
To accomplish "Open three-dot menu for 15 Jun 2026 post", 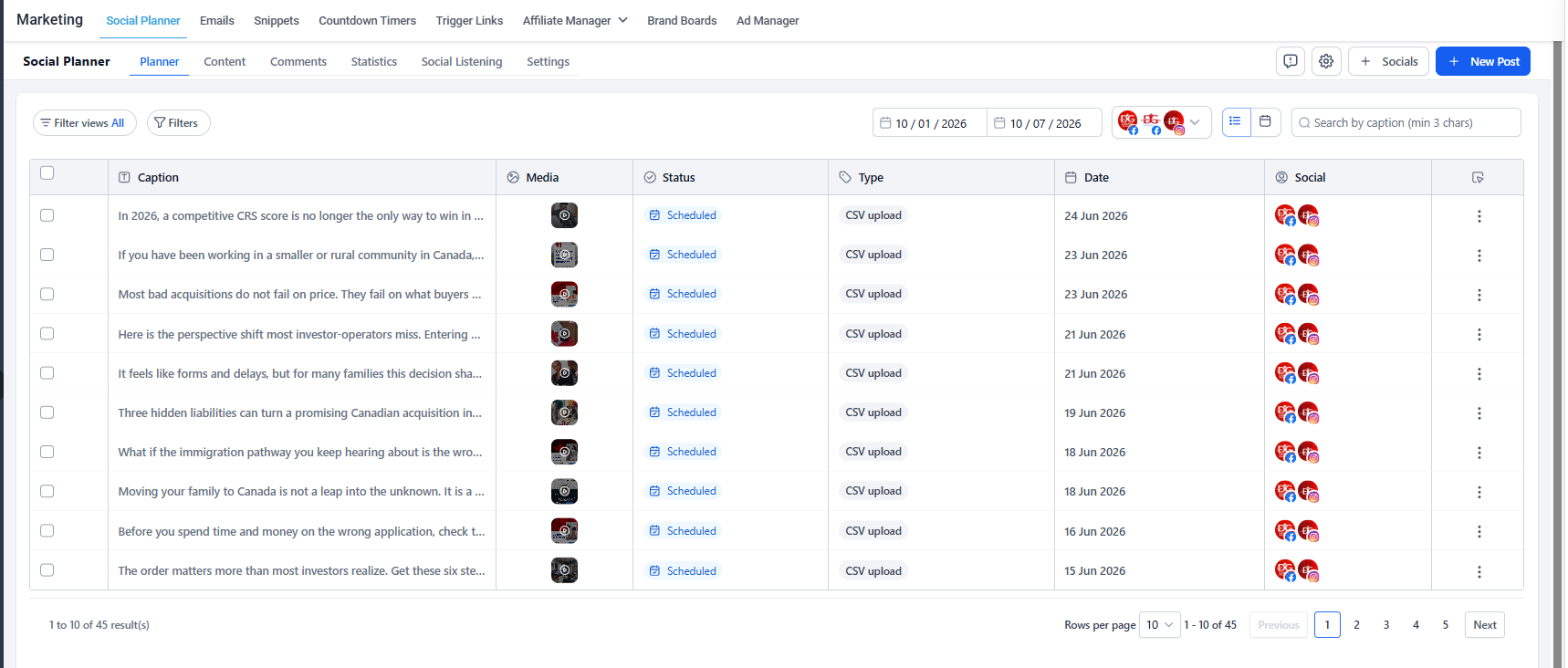I will coord(1479,571).
